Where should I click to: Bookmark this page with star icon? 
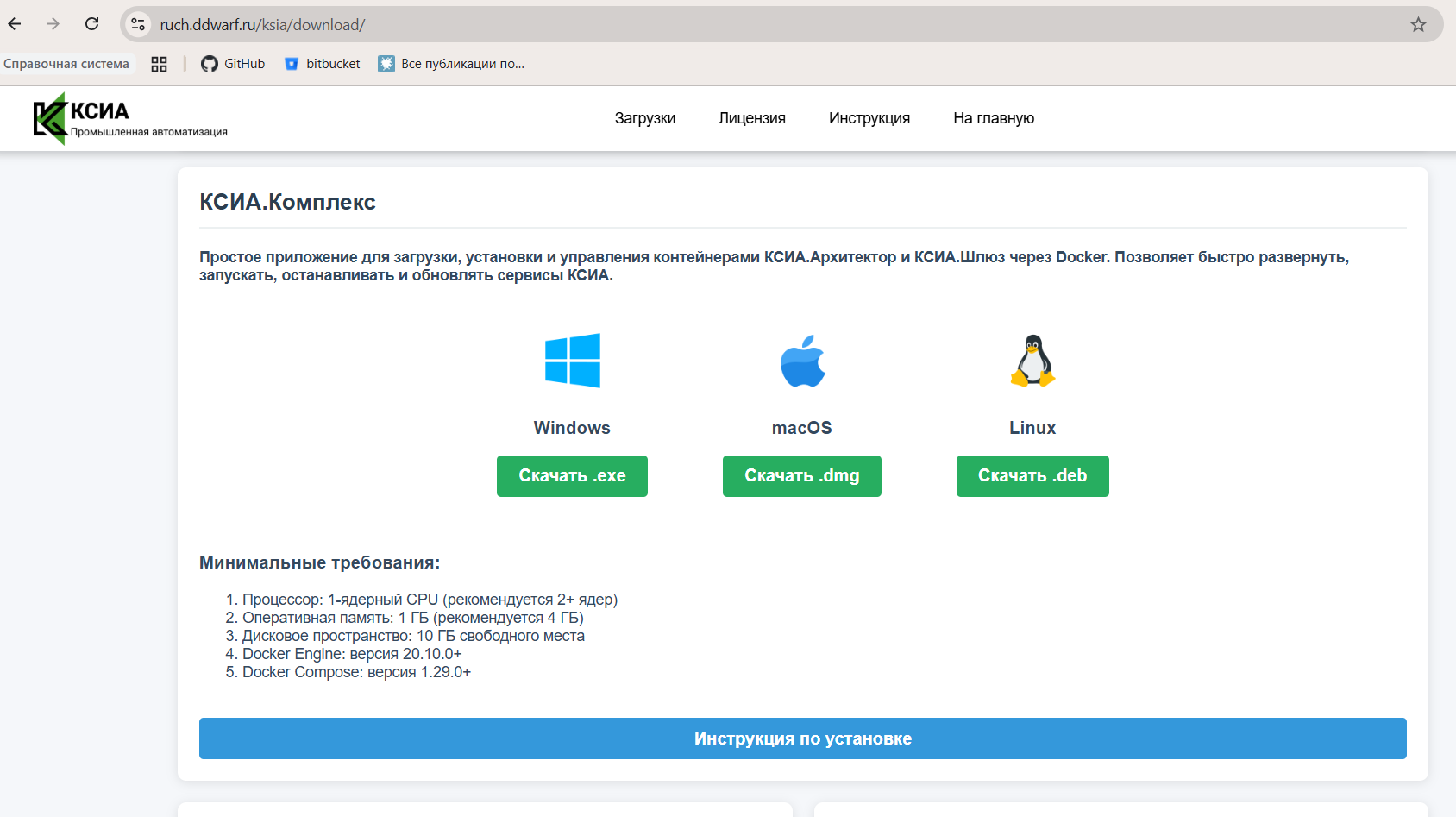pyautogui.click(x=1418, y=25)
